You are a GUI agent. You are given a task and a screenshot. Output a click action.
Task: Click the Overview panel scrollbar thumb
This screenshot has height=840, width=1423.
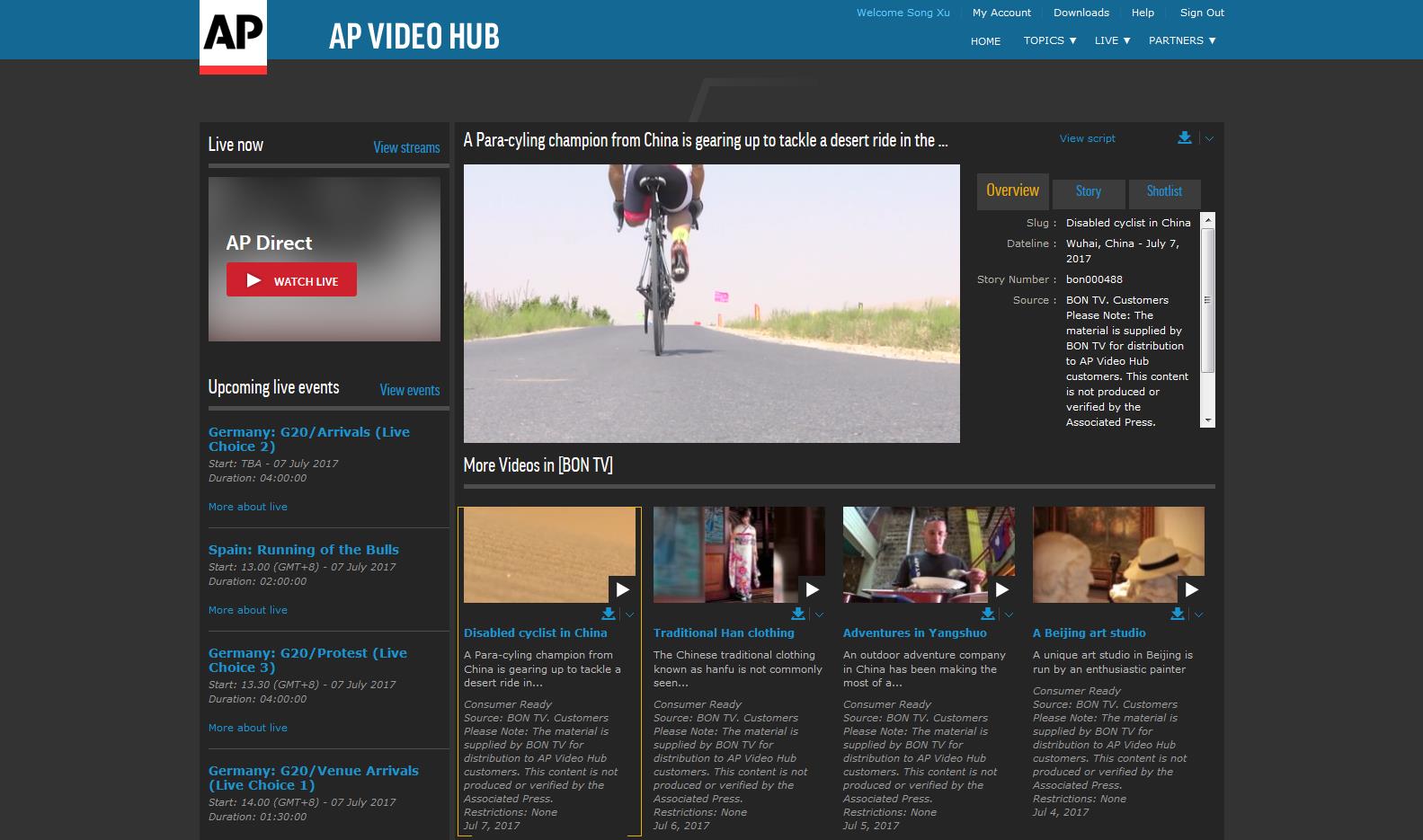tap(1207, 300)
